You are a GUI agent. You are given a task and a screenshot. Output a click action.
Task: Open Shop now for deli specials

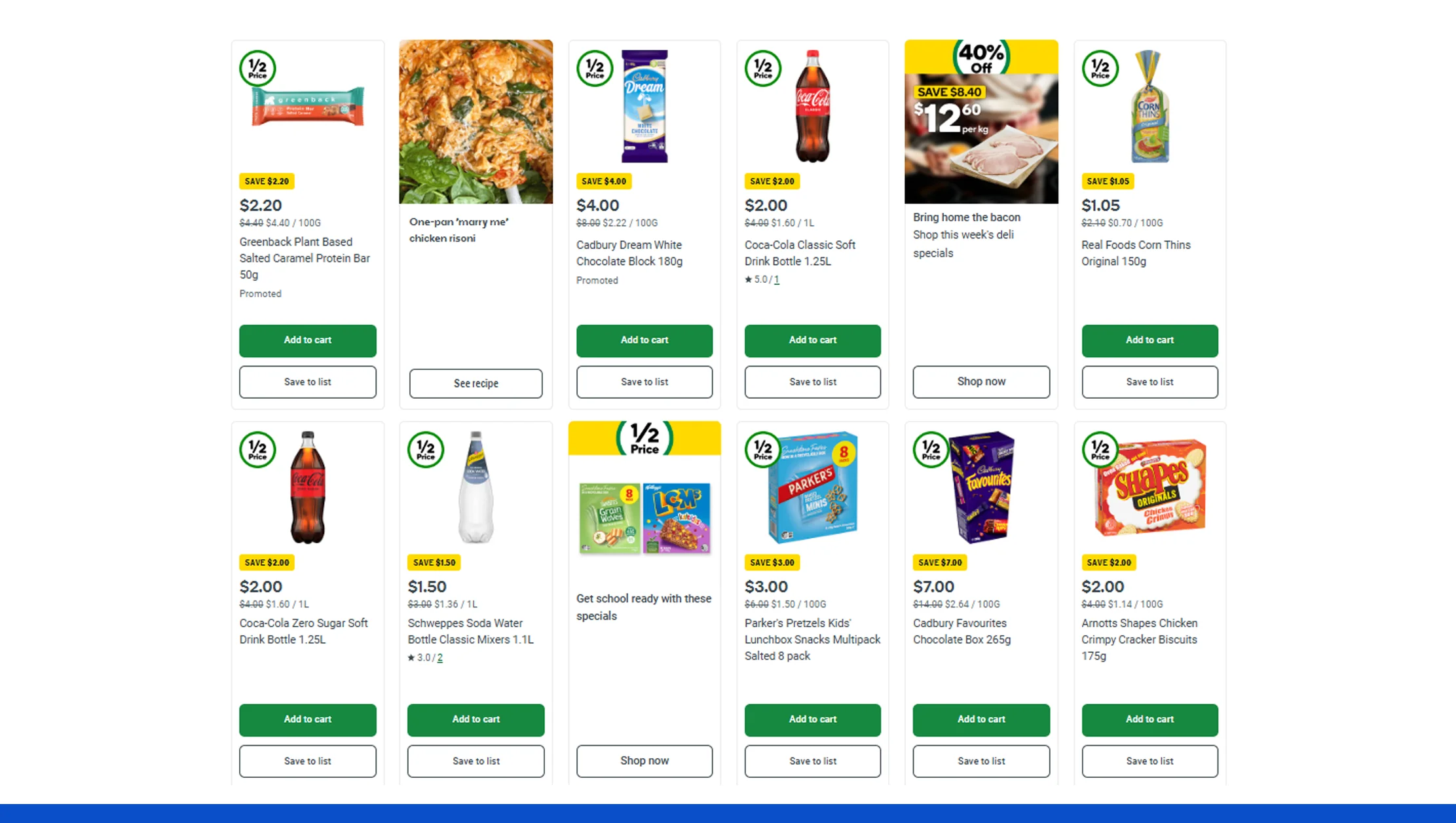coord(980,381)
